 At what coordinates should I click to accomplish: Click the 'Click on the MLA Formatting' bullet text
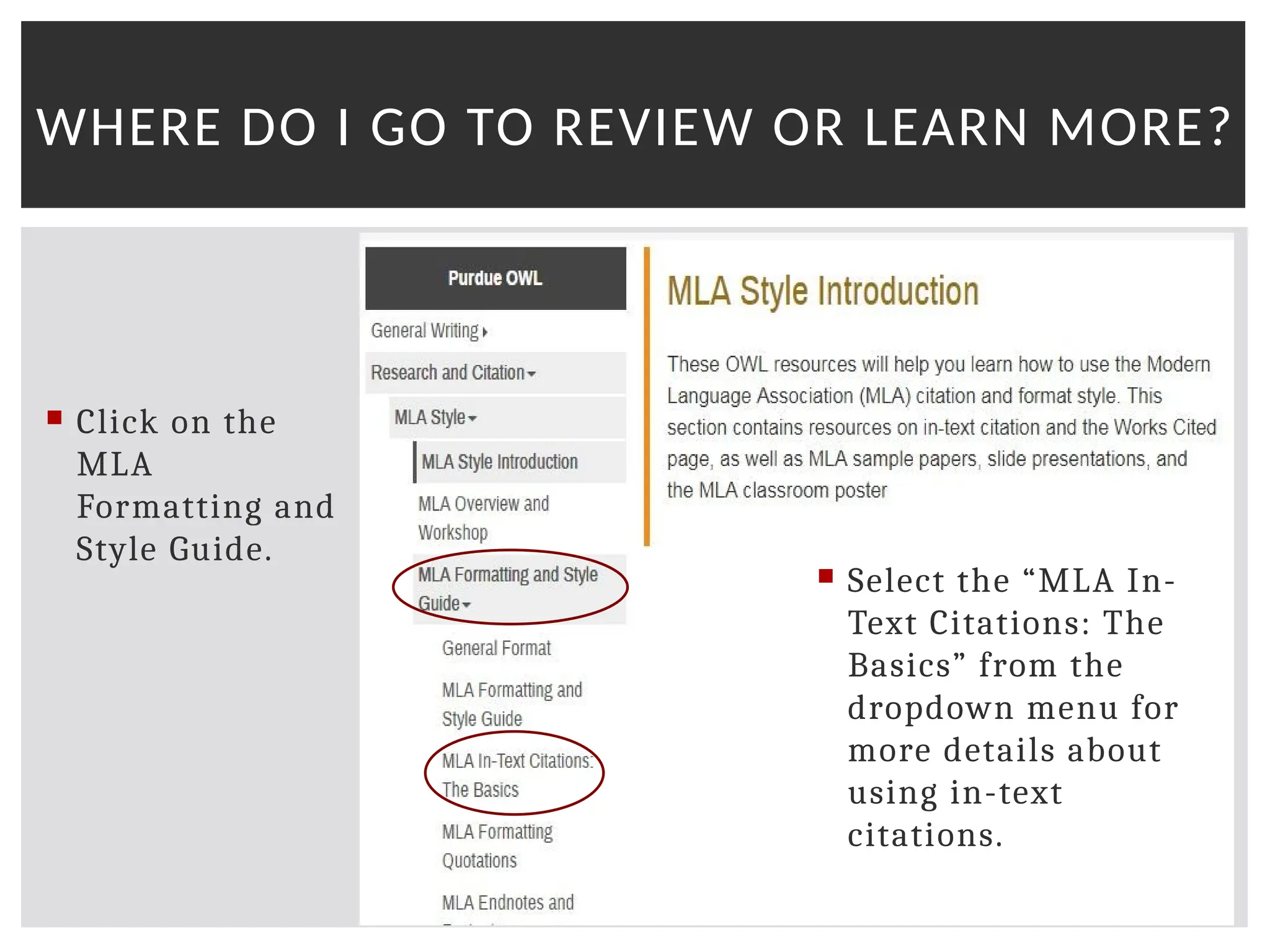(x=205, y=485)
